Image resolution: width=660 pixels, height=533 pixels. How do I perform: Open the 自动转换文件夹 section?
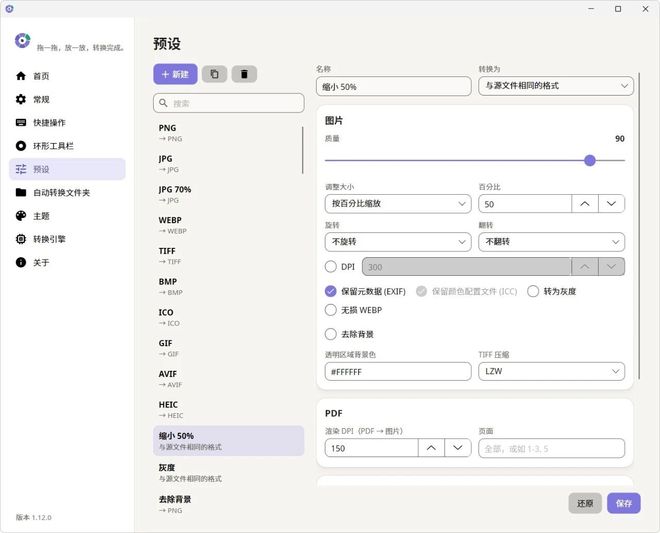click(67, 192)
